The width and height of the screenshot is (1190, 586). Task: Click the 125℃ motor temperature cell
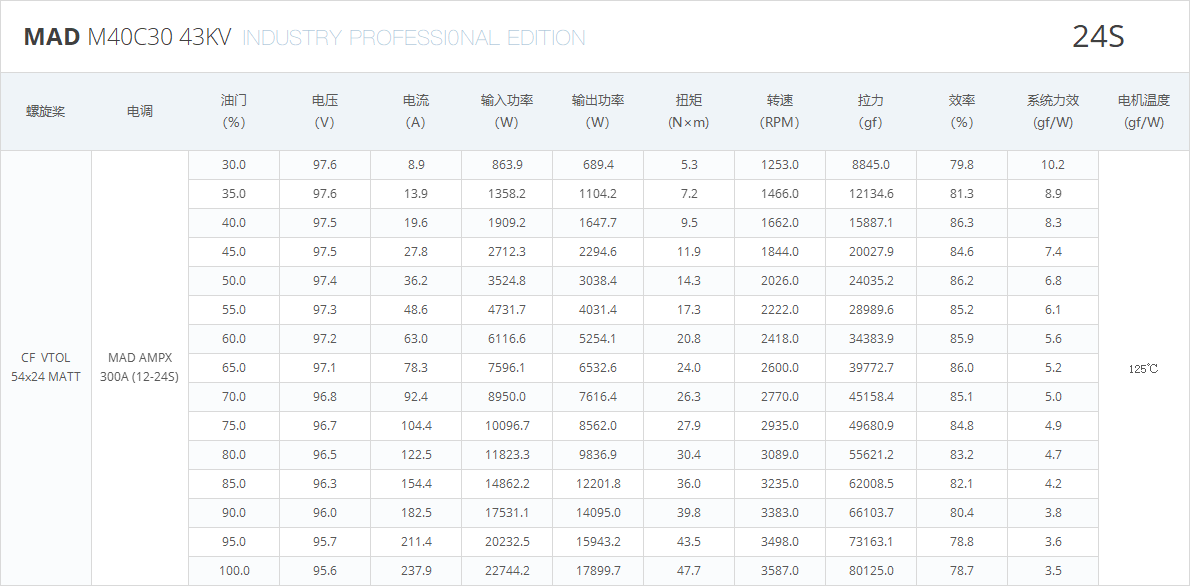click(1144, 369)
